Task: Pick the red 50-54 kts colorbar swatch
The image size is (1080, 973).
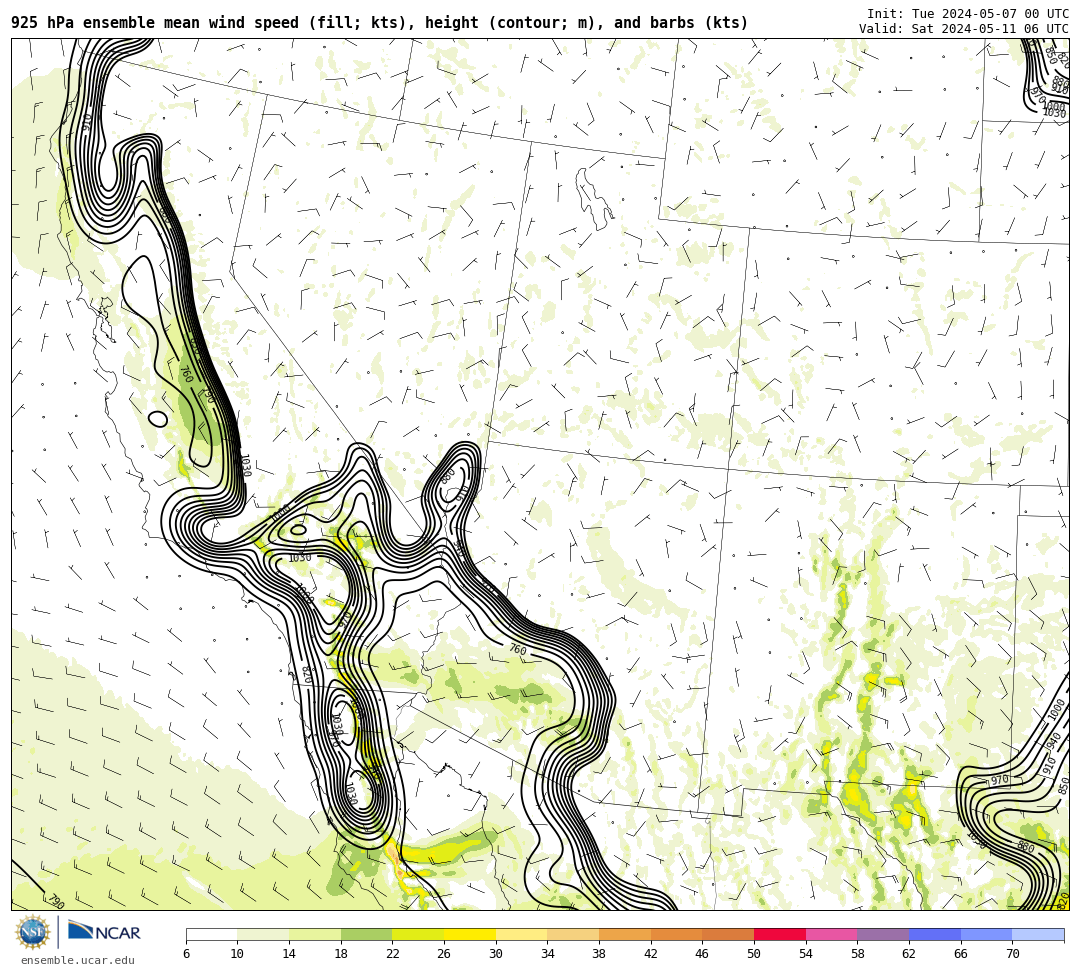Action: pos(780,934)
